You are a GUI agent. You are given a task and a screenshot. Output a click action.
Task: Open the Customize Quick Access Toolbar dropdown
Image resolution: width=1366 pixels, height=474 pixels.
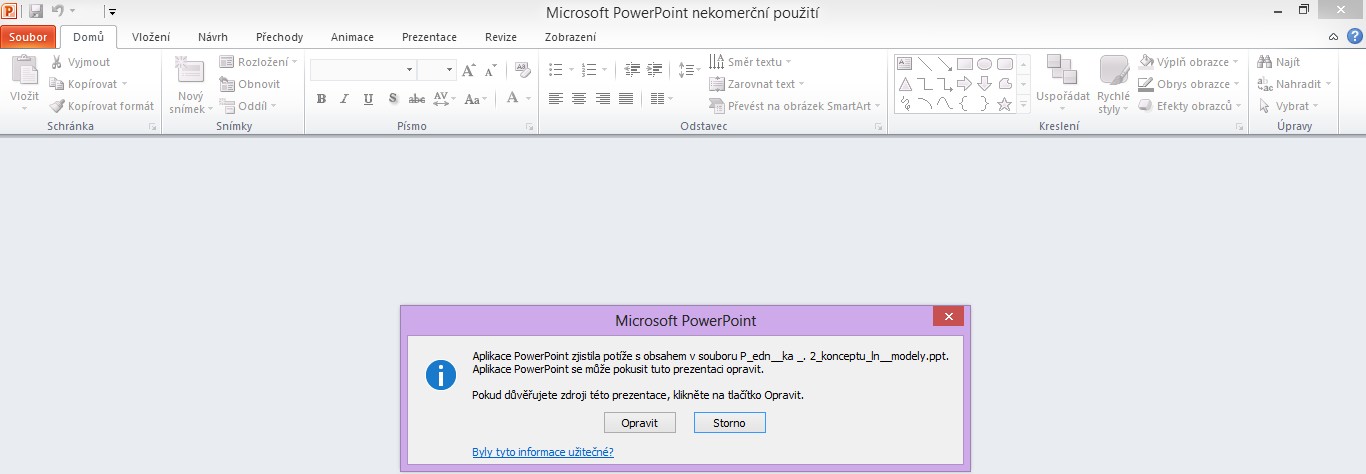(112, 11)
